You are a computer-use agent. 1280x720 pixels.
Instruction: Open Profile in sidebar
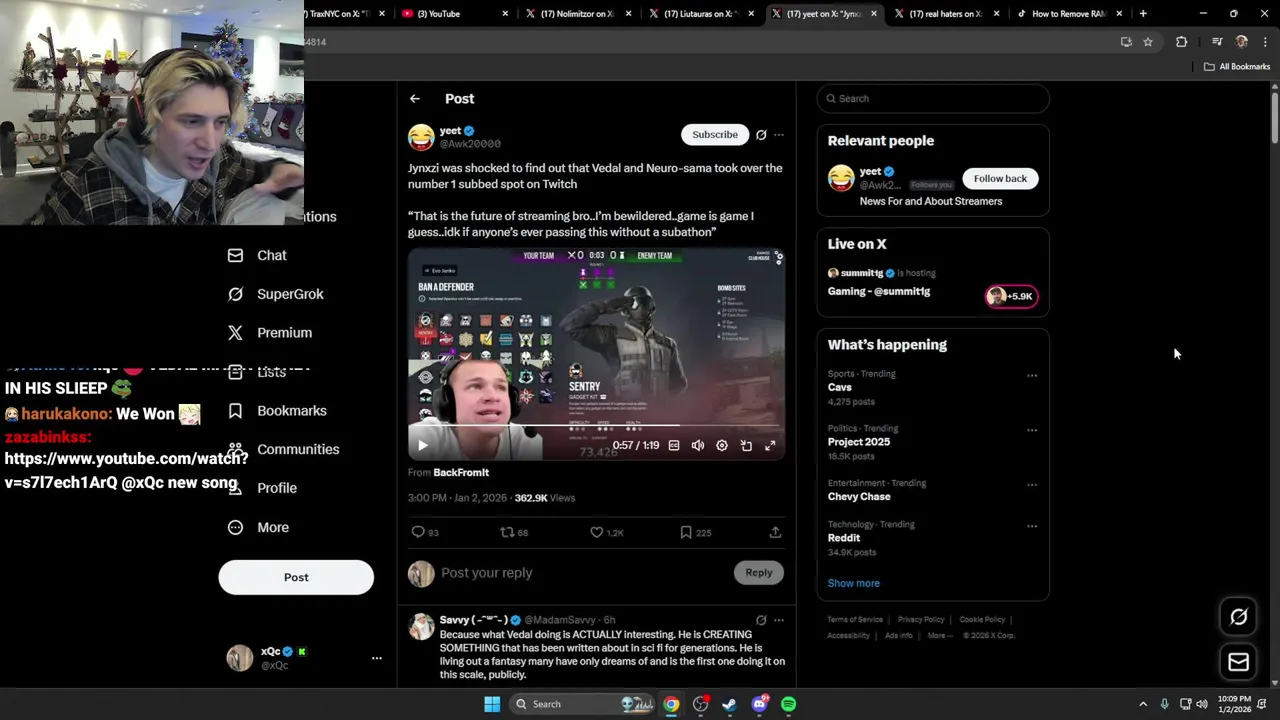(x=262, y=488)
